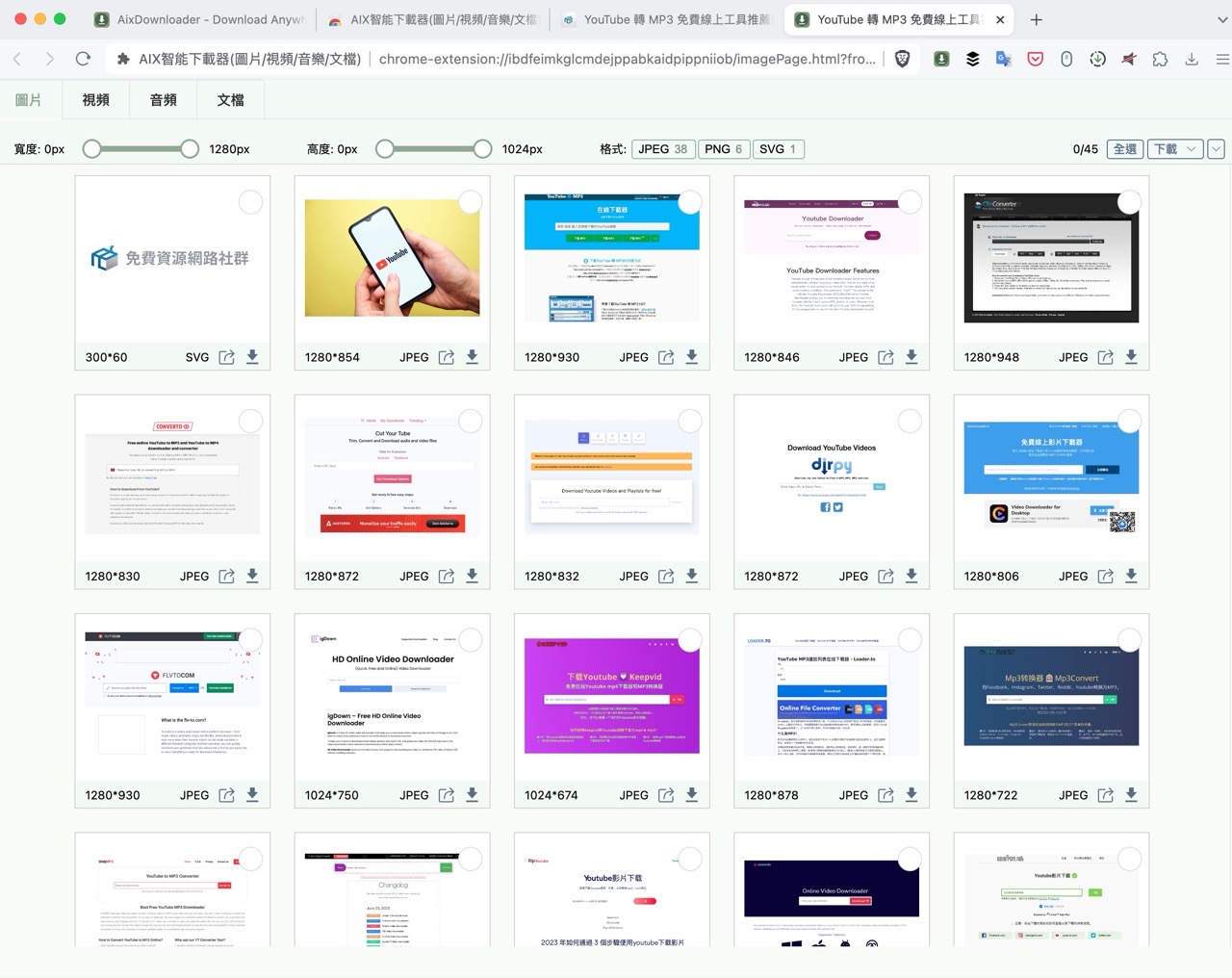This screenshot has width=1232, height=978.
Task: Reload the page with the refresh icon
Action: point(83,59)
